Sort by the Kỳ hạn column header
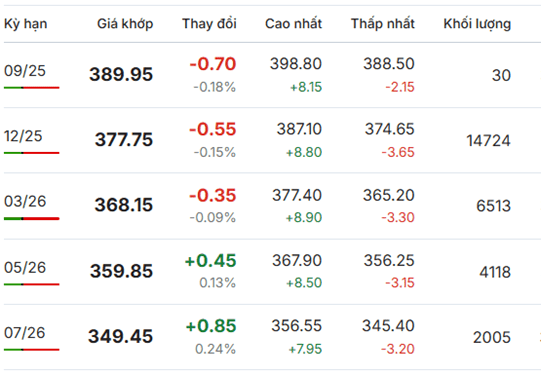This screenshot has height=375, width=541. coord(26,24)
